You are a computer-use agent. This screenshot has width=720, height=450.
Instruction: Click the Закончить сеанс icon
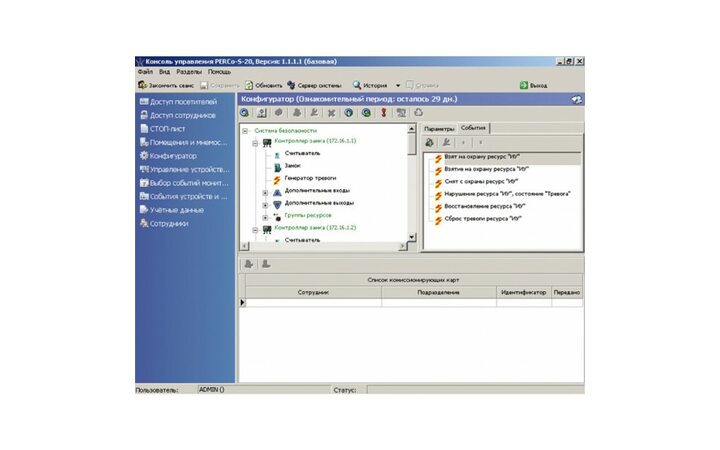(x=142, y=86)
